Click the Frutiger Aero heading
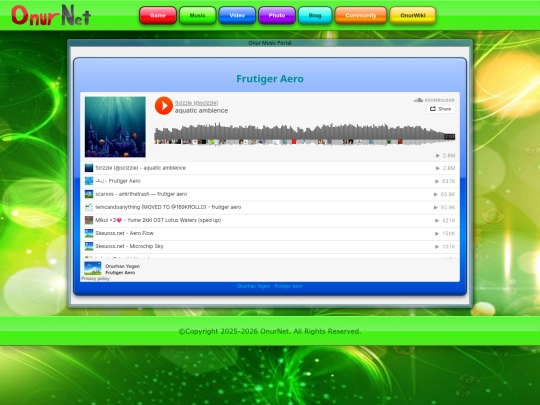This screenshot has width=540, height=405. (x=270, y=79)
